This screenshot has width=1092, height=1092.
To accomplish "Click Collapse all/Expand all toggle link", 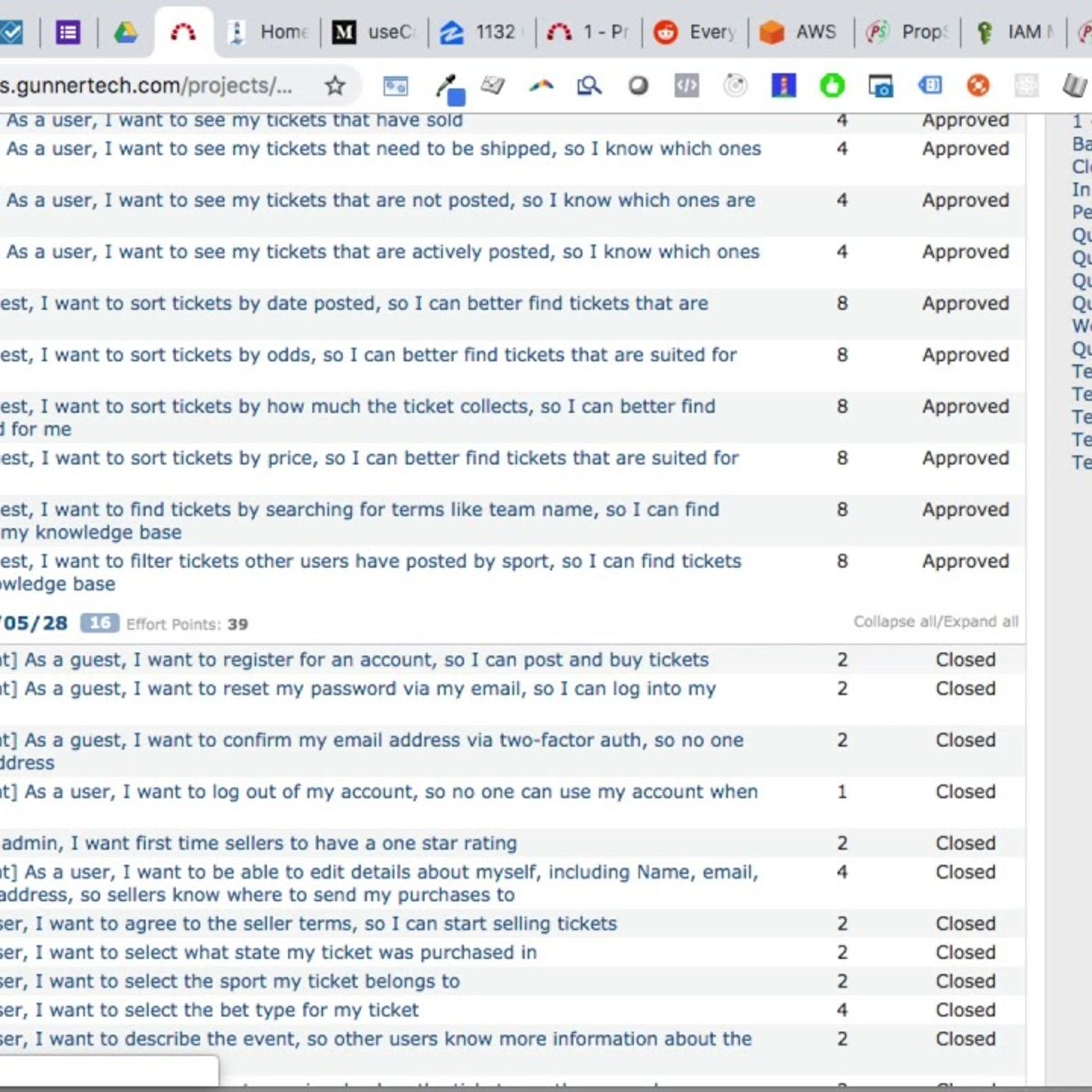I will (x=935, y=622).
